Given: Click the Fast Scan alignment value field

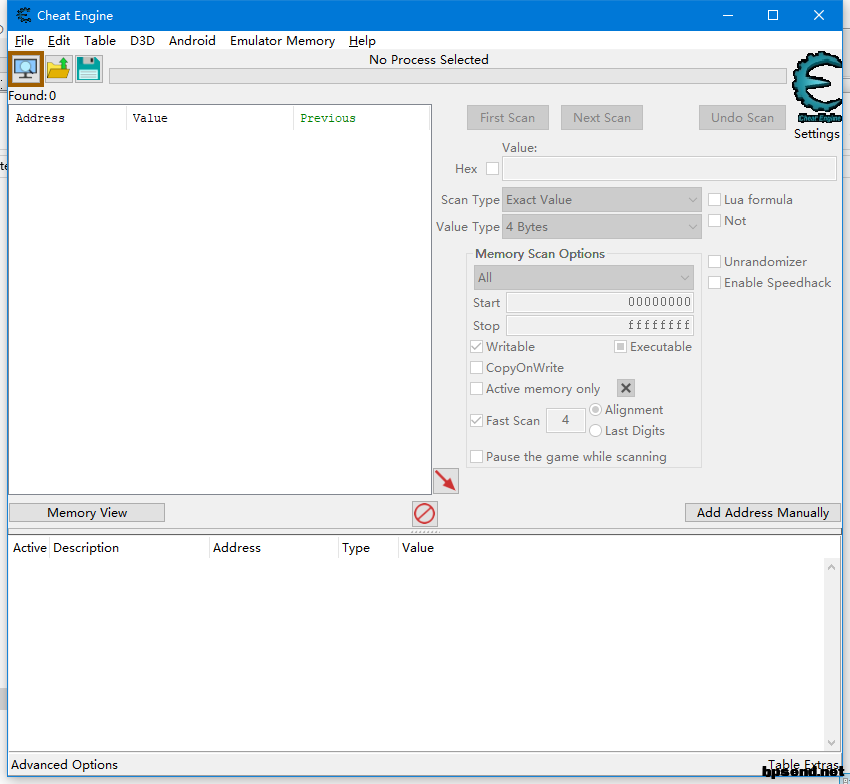Looking at the screenshot, I should [565, 420].
